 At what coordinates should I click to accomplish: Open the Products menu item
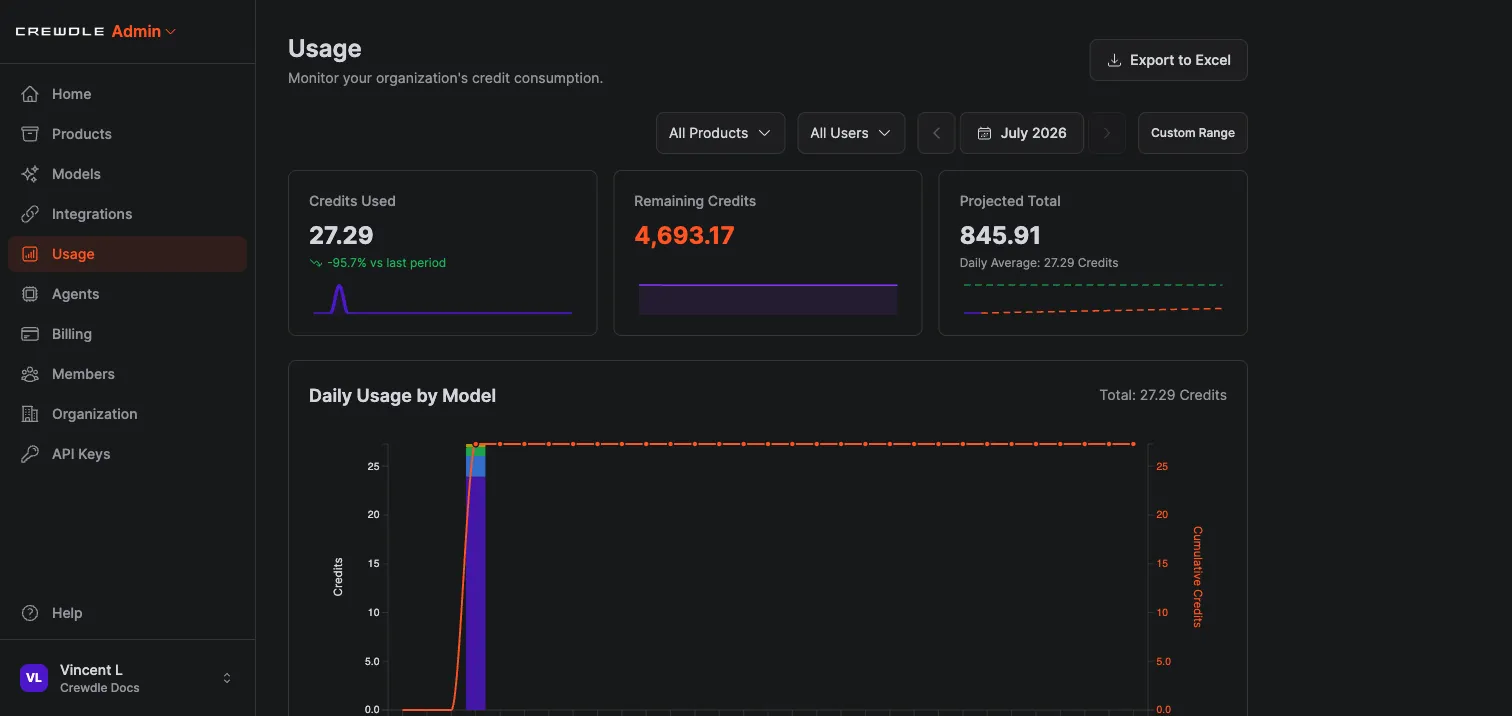(x=127, y=134)
